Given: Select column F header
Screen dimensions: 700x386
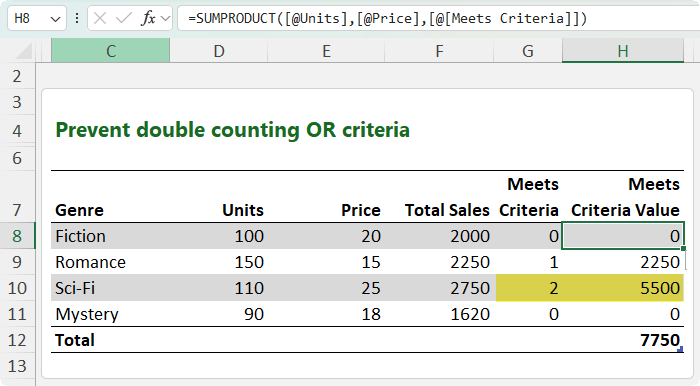Looking at the screenshot, I should tap(439, 51).
